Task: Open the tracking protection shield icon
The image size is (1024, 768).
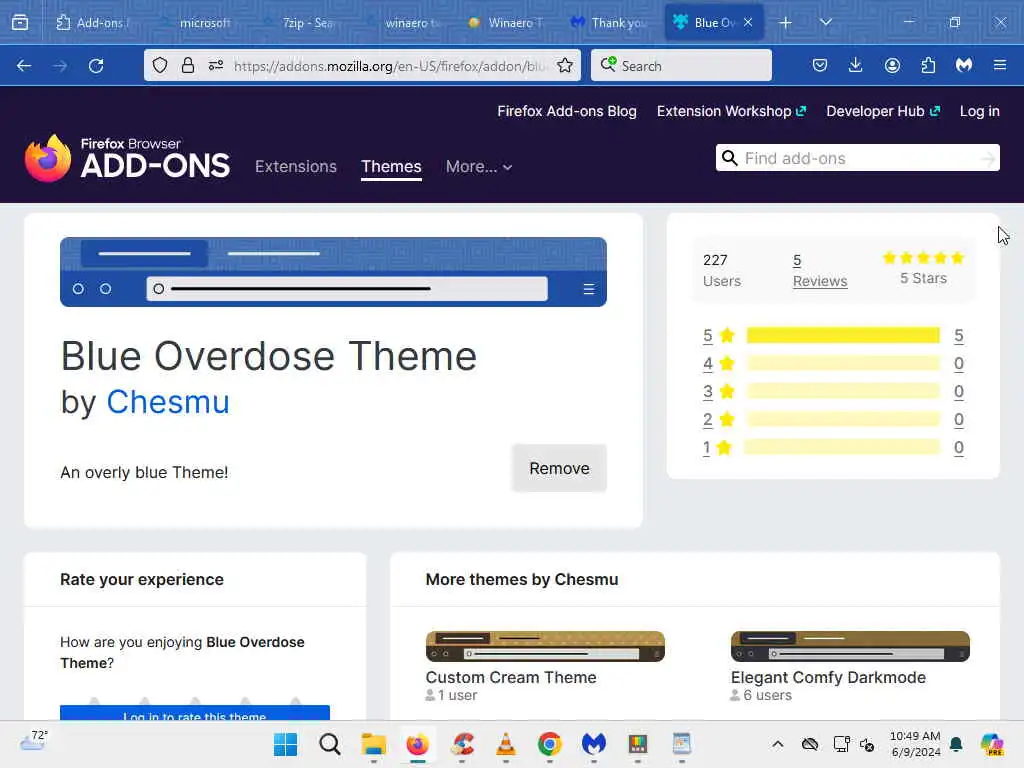Action: [x=160, y=65]
